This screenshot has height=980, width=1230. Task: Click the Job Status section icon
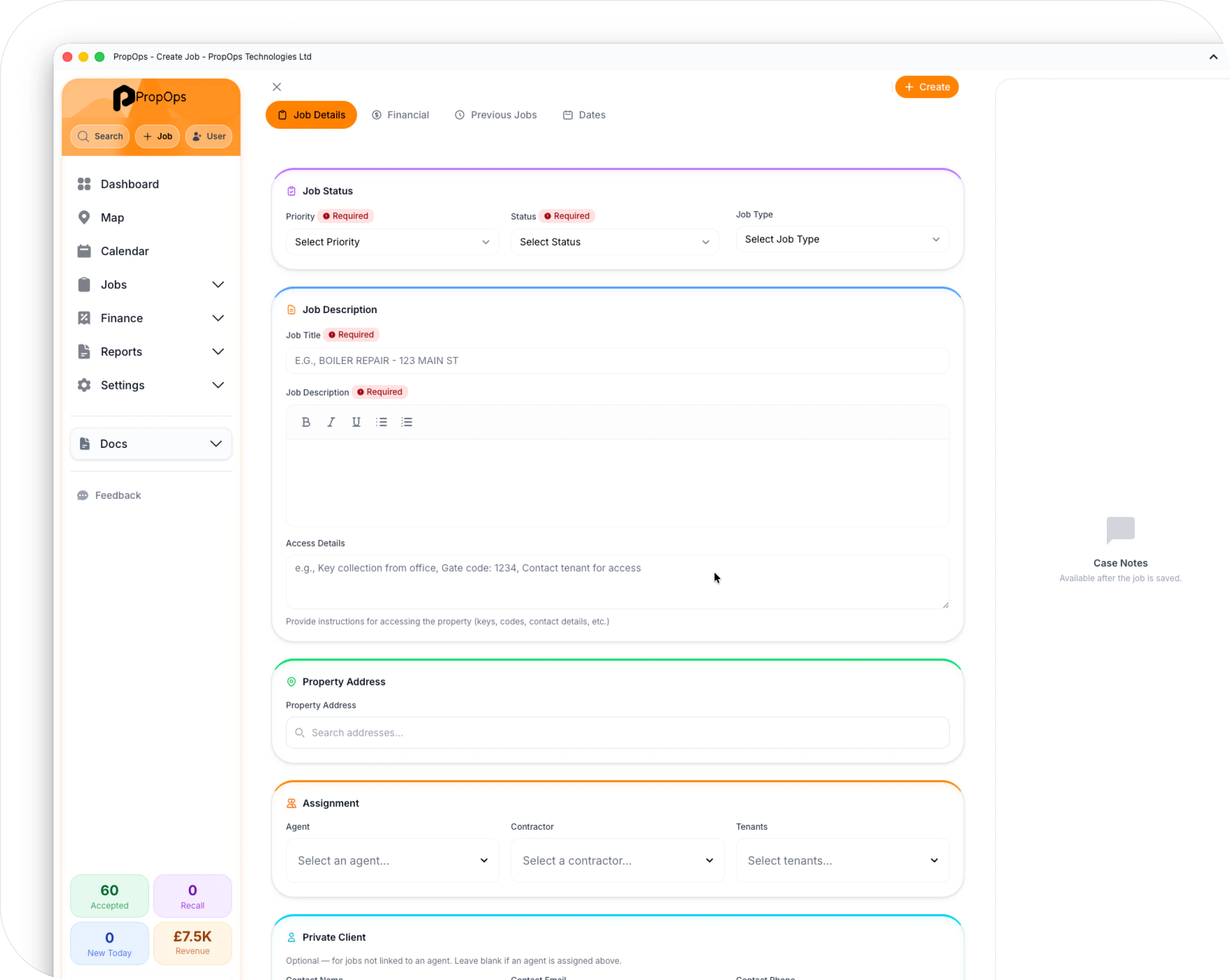click(x=292, y=191)
